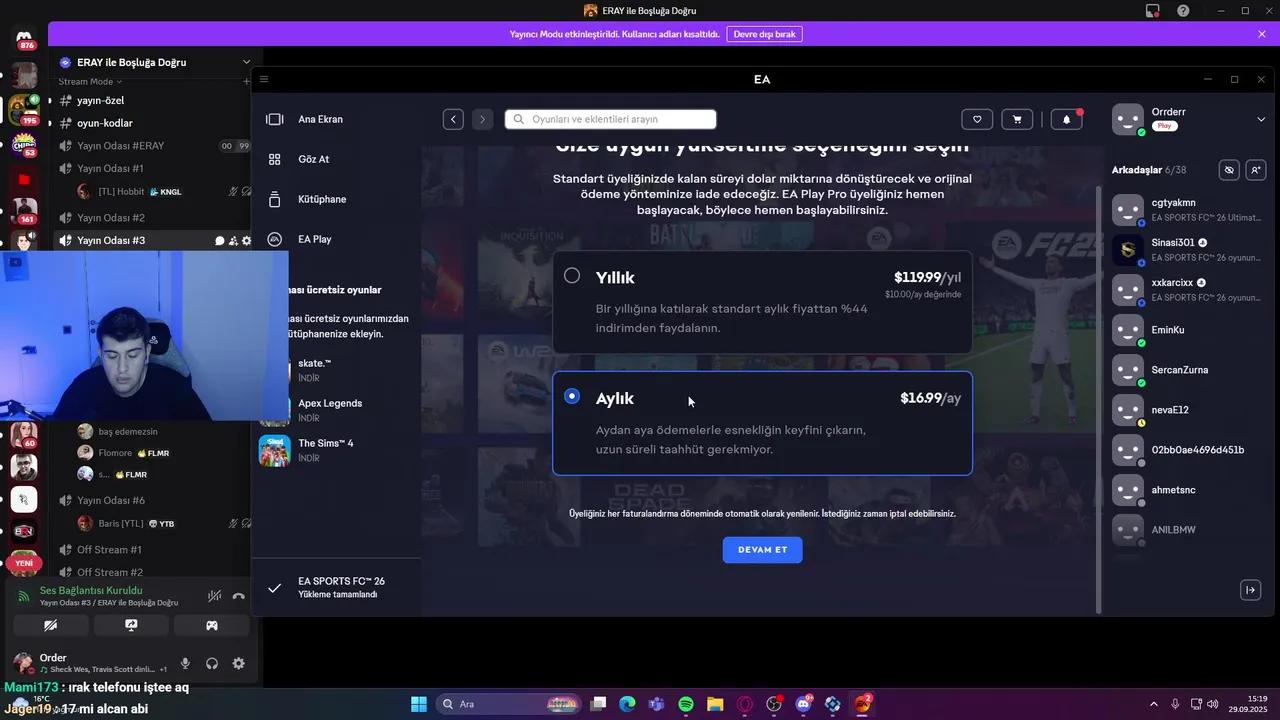
Task: Collapse the EA friends panel arrow
Action: pyautogui.click(x=1250, y=590)
